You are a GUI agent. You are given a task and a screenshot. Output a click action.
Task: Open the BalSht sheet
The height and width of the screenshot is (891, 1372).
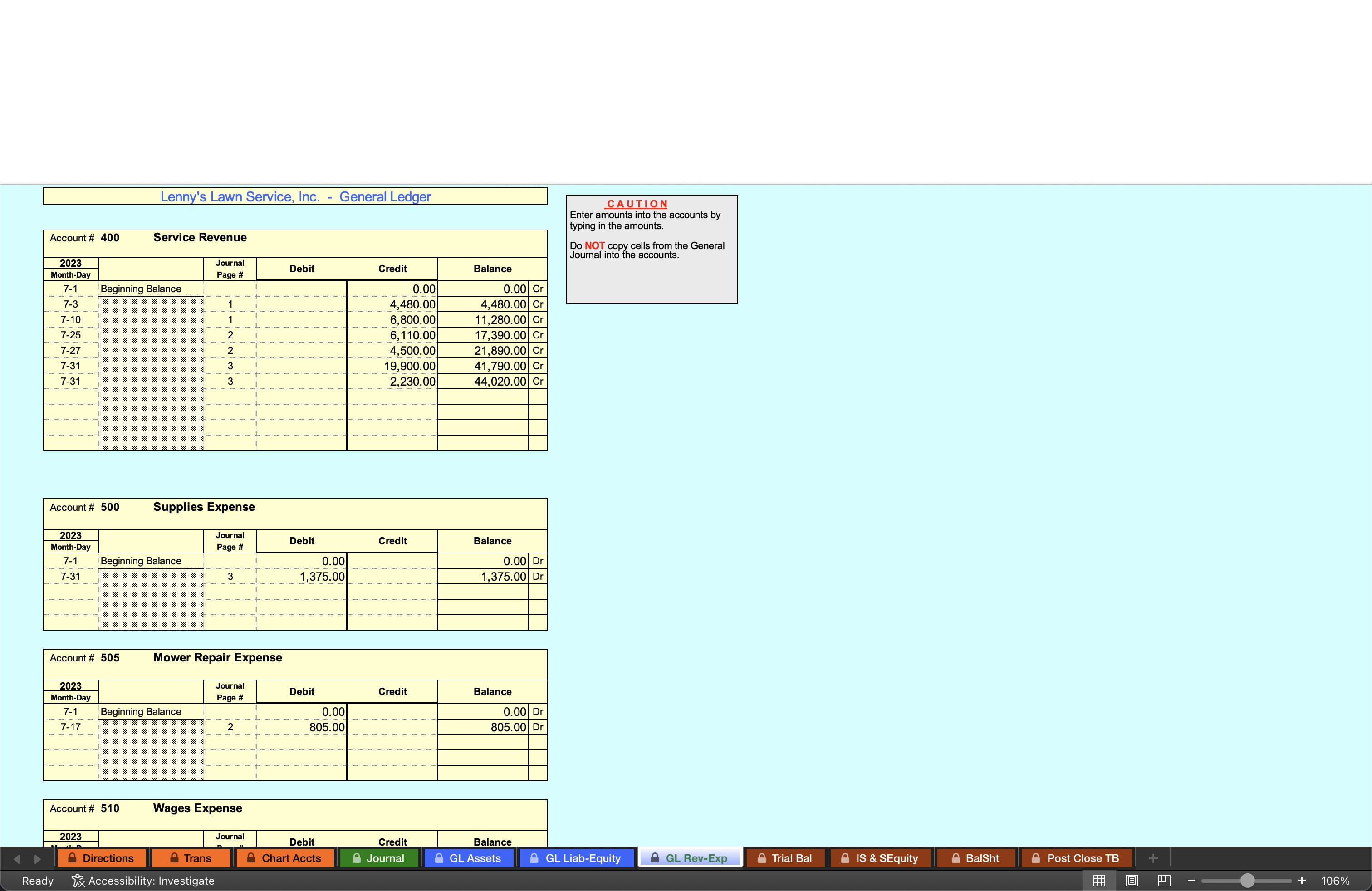pyautogui.click(x=975, y=858)
